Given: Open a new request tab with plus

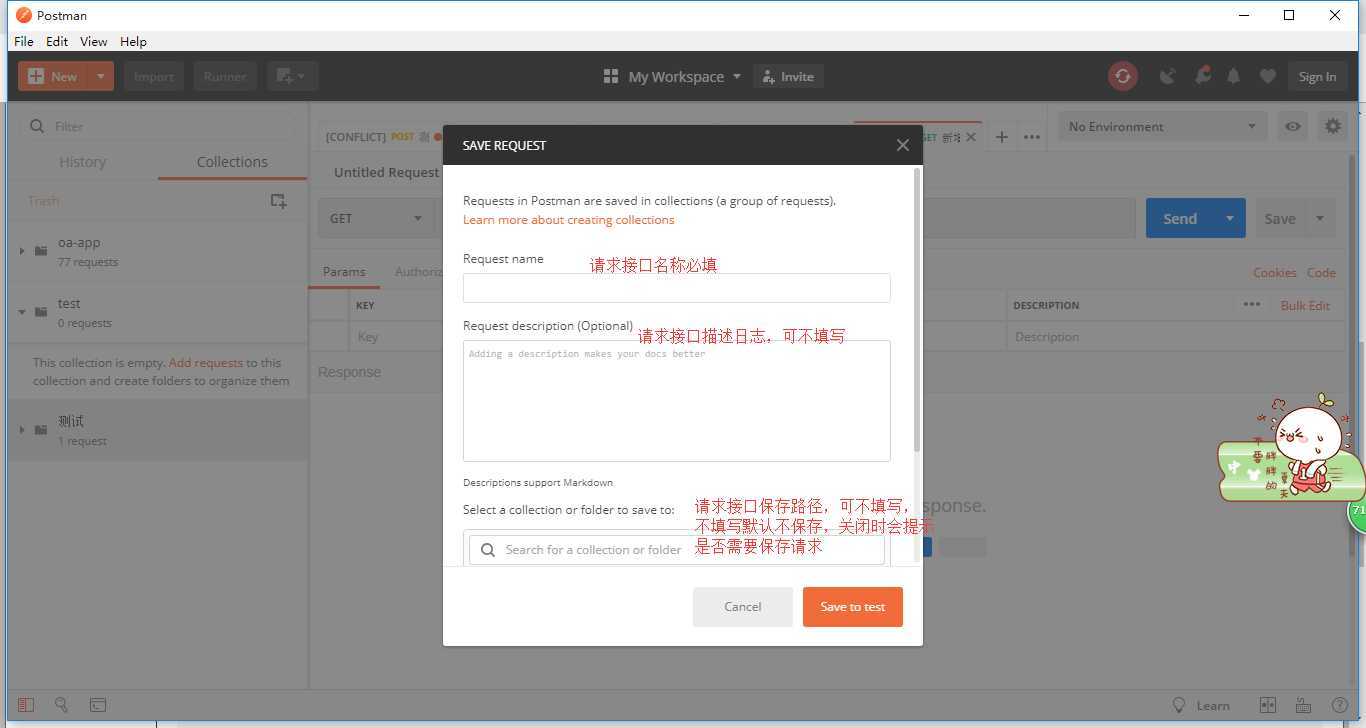Looking at the screenshot, I should click(x=1001, y=137).
